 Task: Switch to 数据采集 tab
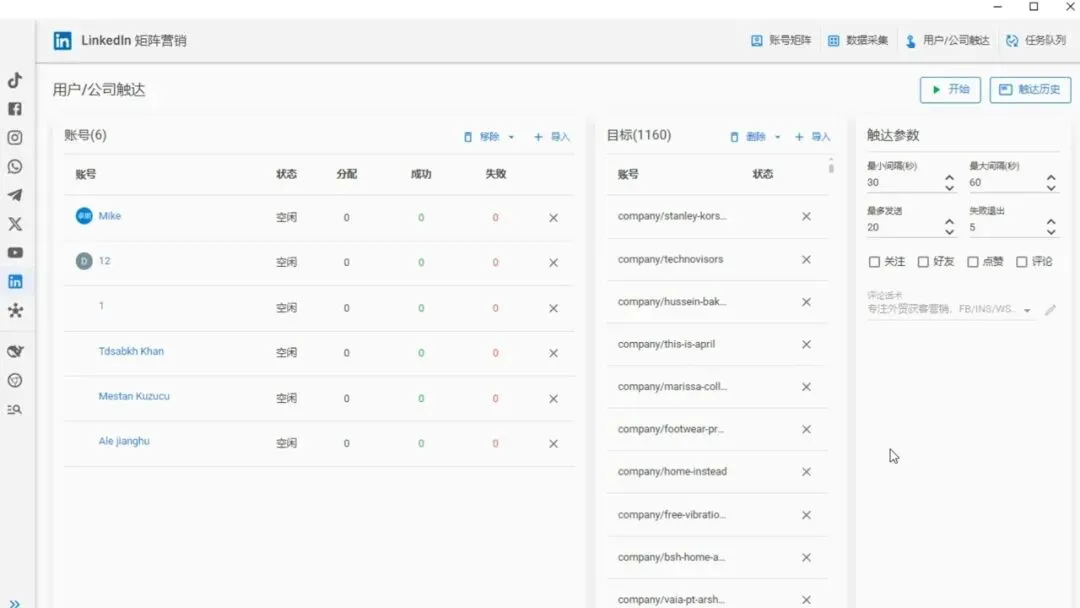point(858,41)
